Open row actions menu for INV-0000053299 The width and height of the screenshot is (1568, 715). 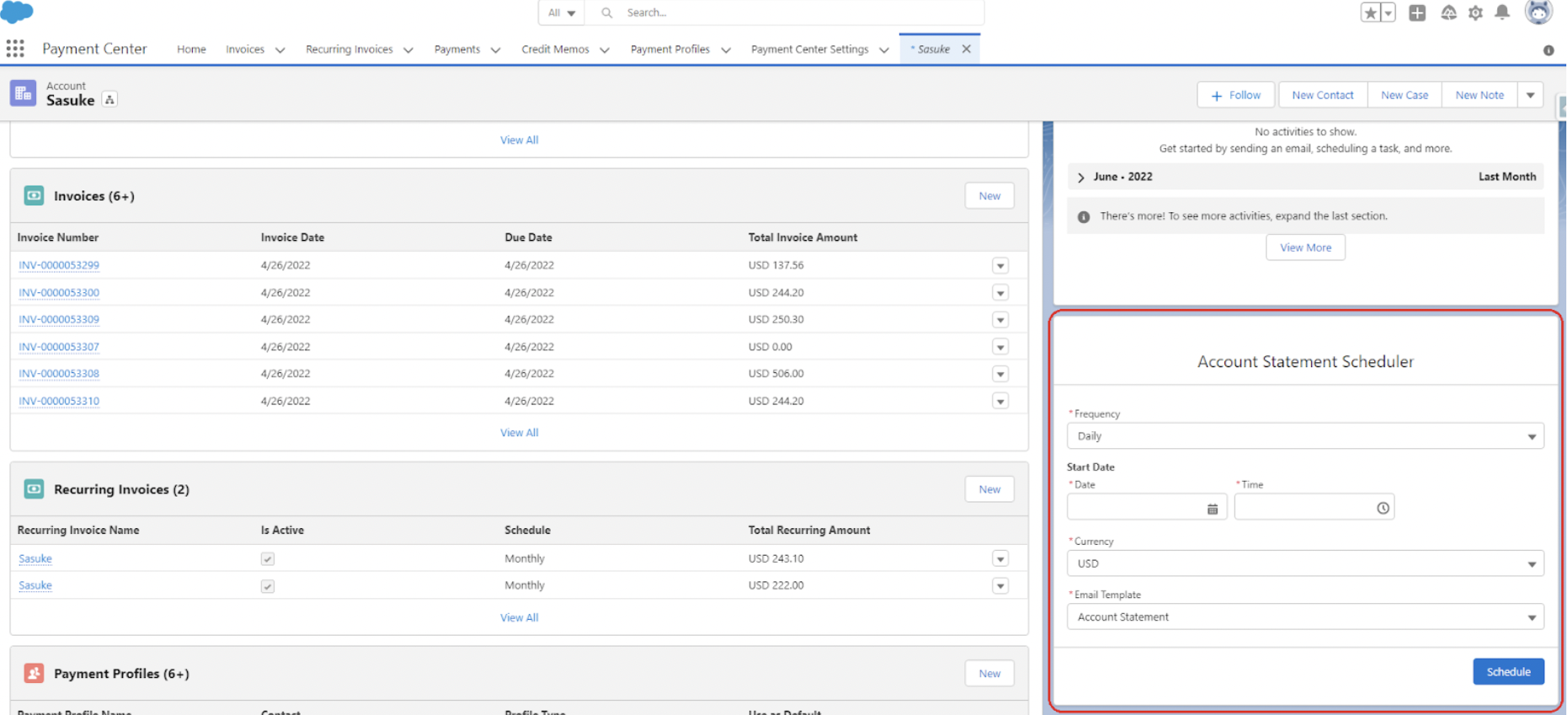[x=1000, y=266]
